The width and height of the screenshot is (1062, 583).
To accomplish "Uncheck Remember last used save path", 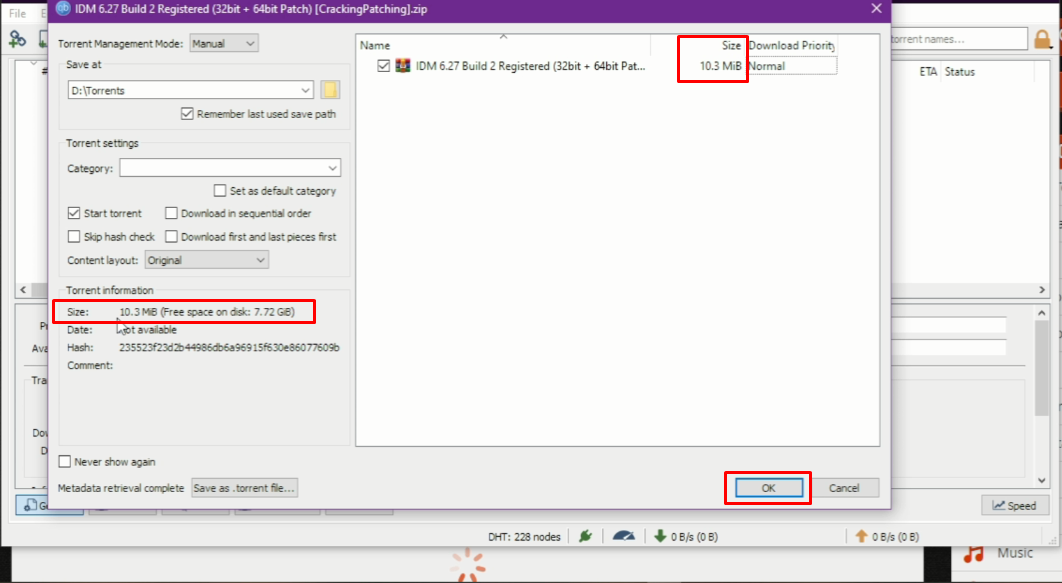I will (x=187, y=114).
